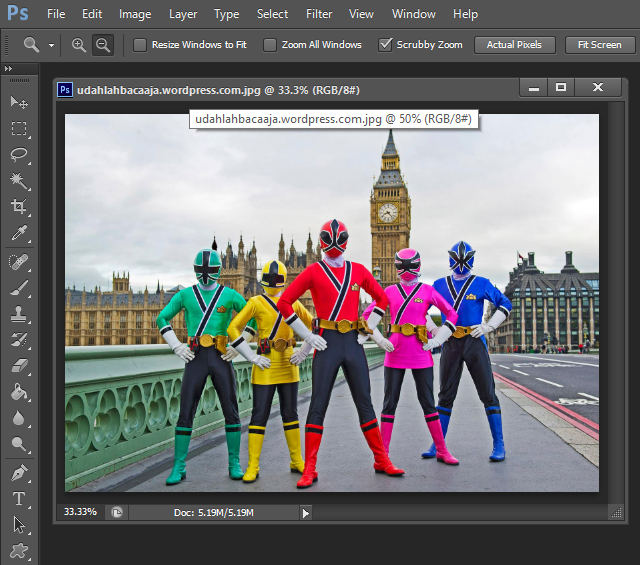
Task: Open the File menu
Action: [x=56, y=14]
